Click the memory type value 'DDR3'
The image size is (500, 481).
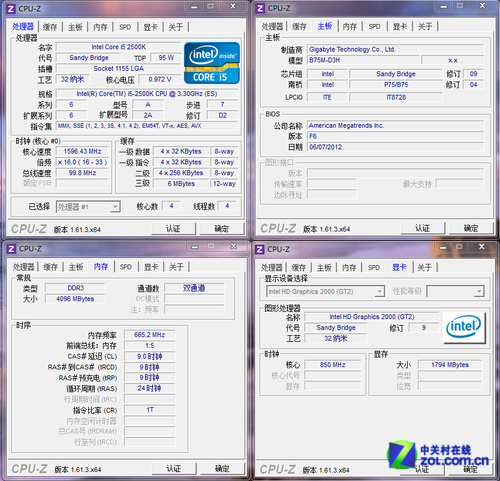click(x=75, y=288)
